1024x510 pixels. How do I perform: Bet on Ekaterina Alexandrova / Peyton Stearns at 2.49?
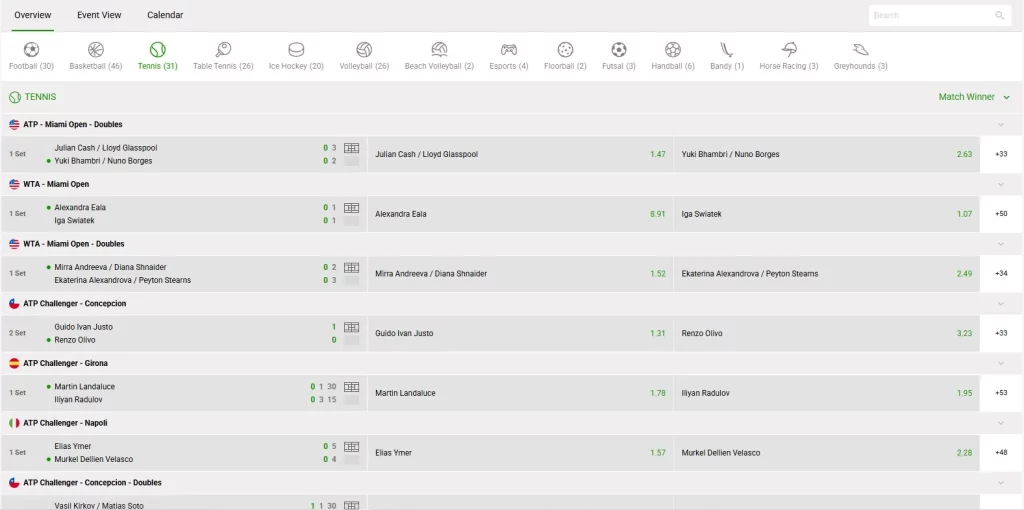pos(827,274)
